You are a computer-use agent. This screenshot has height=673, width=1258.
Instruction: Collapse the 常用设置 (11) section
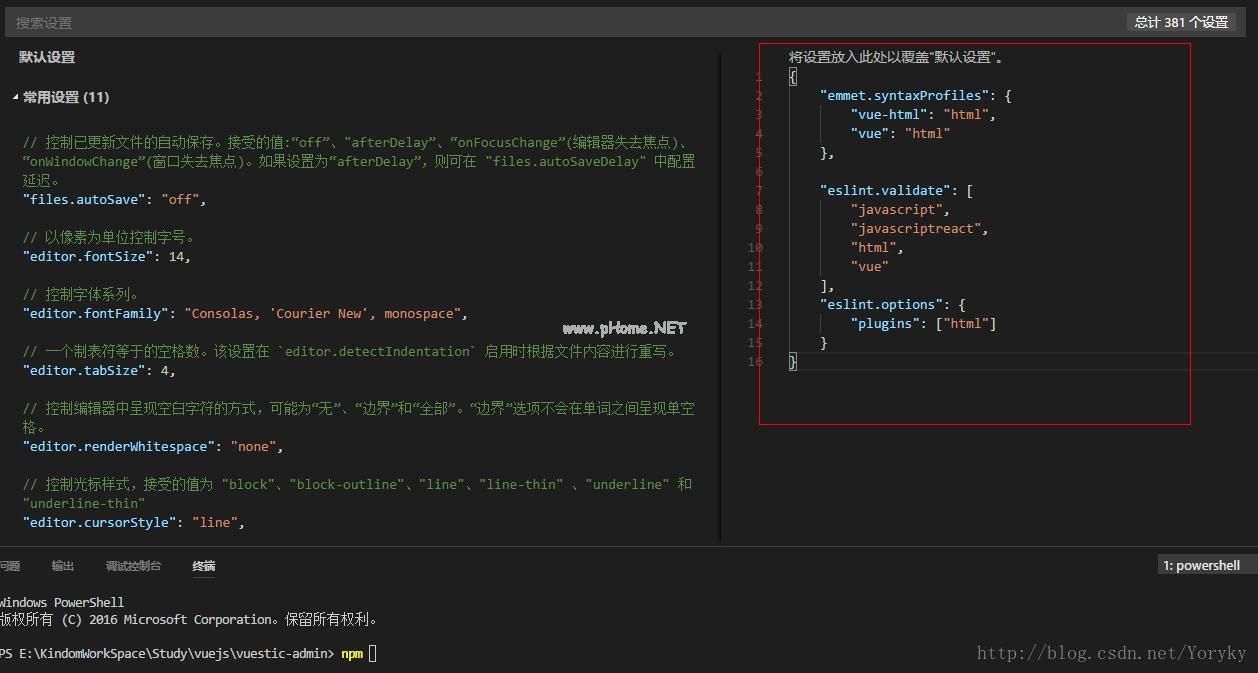(x=15, y=97)
